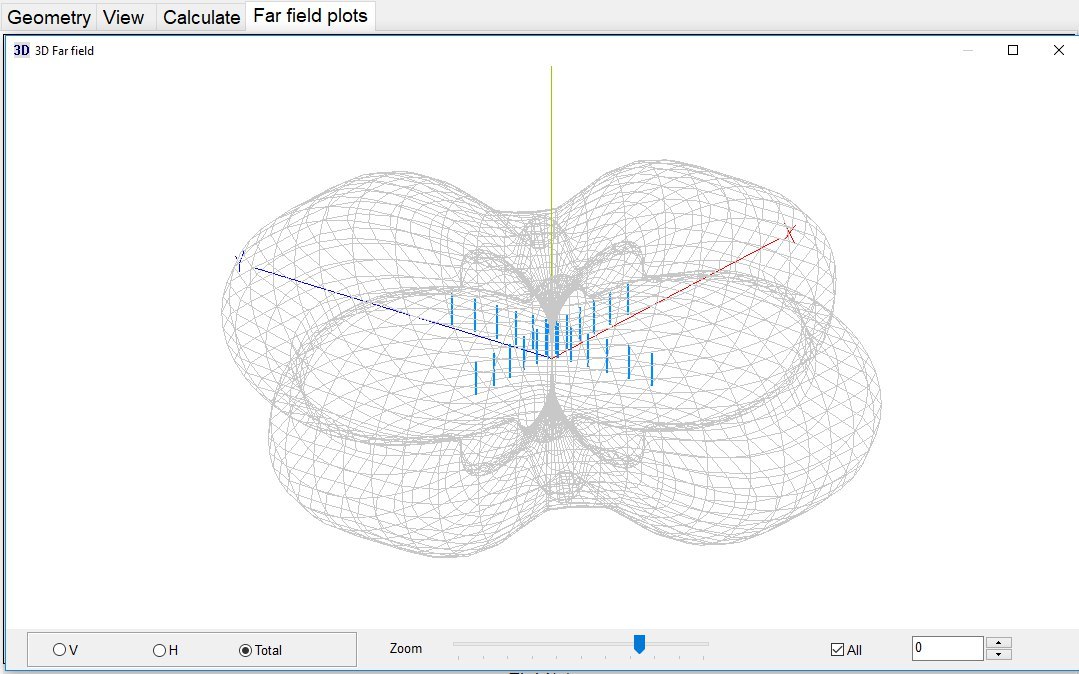
Task: Click the blue Y axis label
Action: pos(239,261)
